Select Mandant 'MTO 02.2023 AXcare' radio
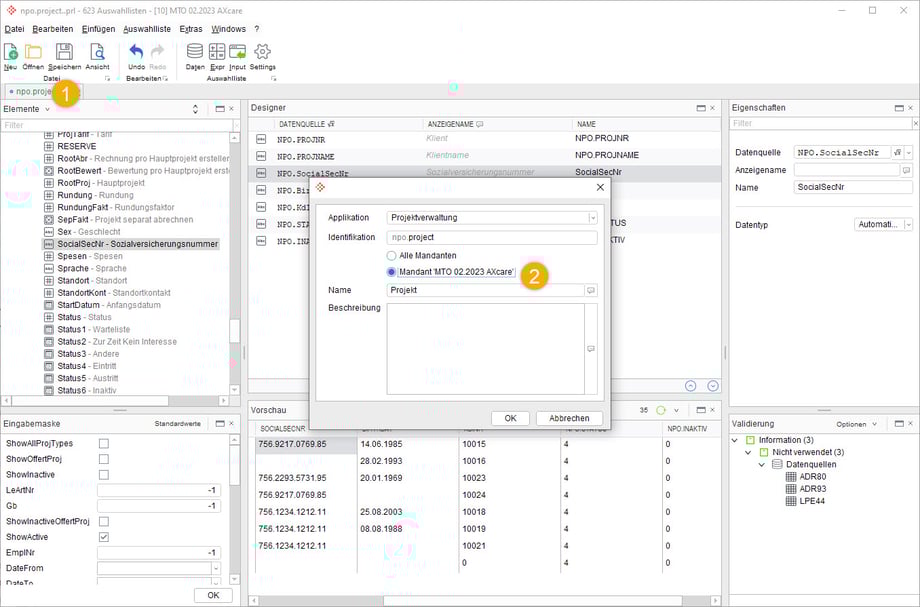The height and width of the screenshot is (607, 920). pyautogui.click(x=391, y=272)
